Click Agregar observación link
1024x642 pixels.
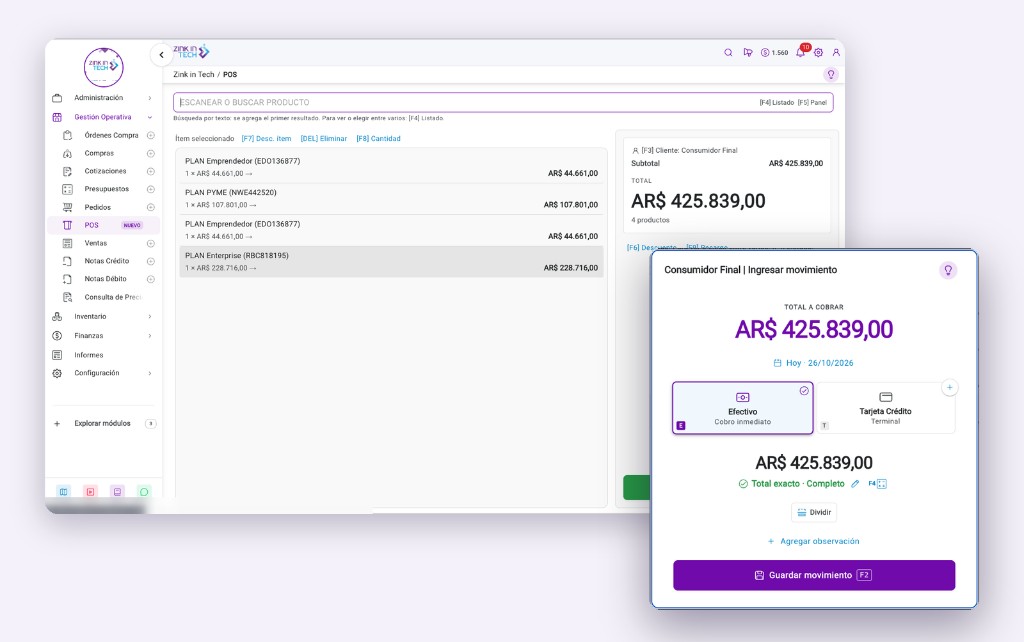click(814, 541)
